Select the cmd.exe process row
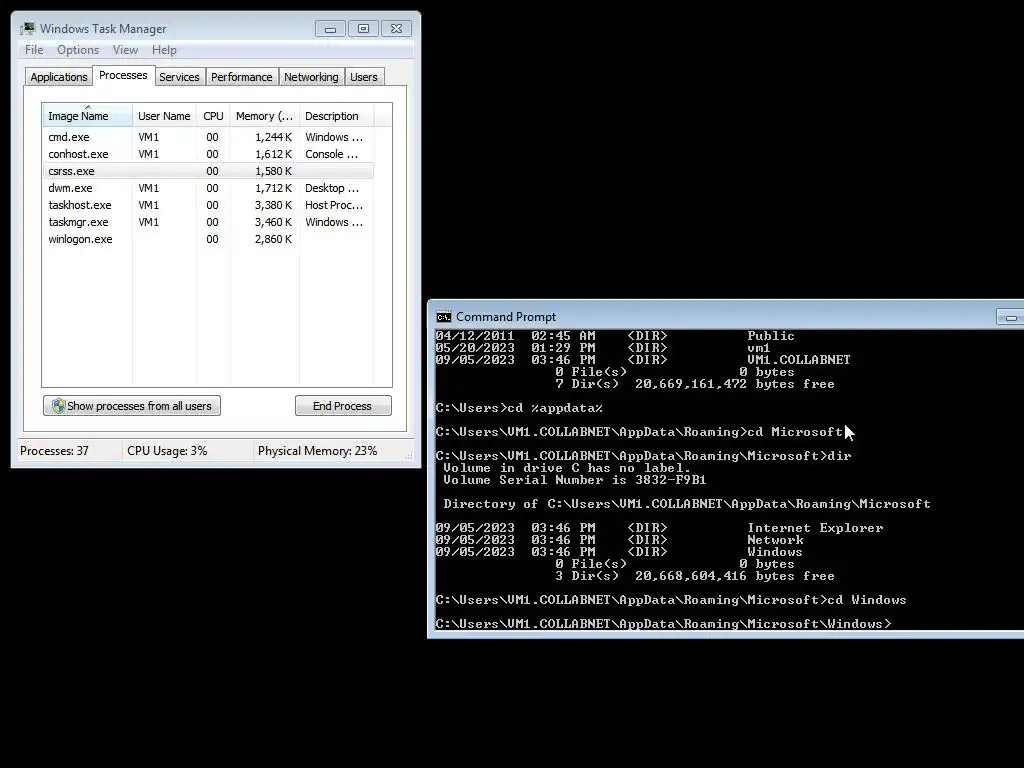1024x768 pixels. click(208, 137)
